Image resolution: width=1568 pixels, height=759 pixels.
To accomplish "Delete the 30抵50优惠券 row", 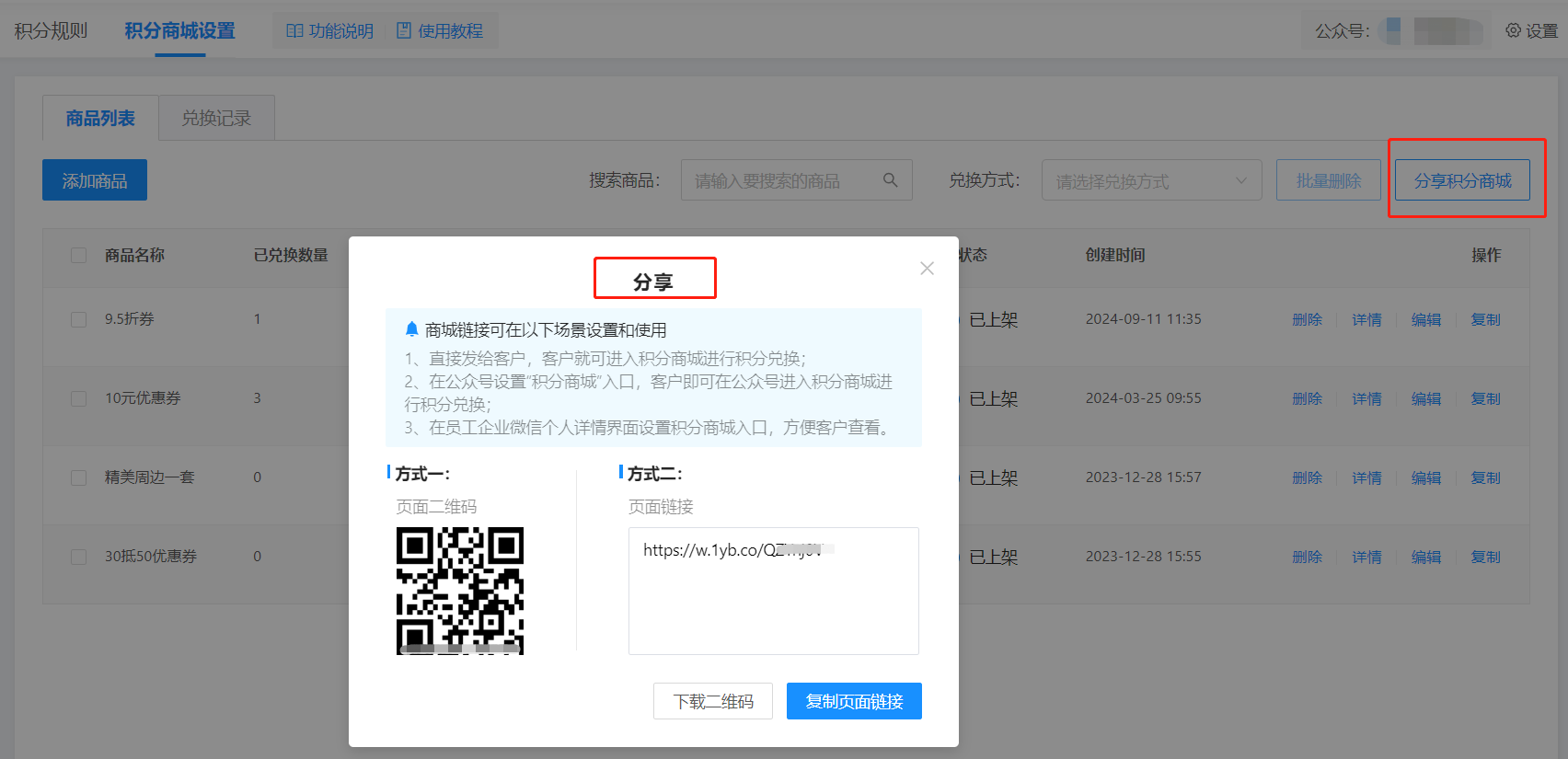I will [x=1307, y=557].
